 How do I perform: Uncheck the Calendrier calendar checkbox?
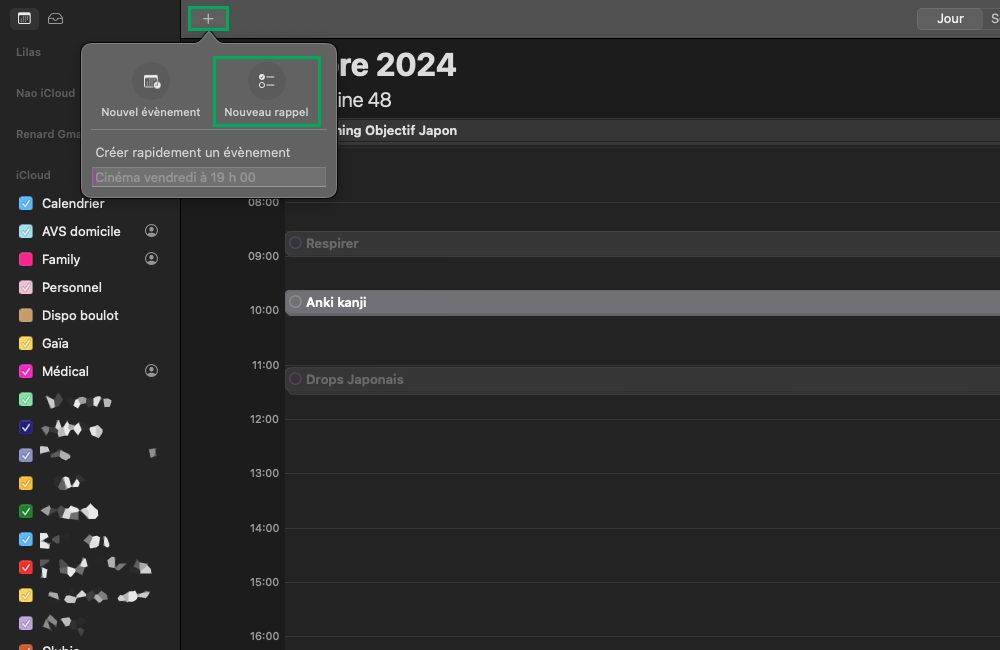pyautogui.click(x=26, y=203)
